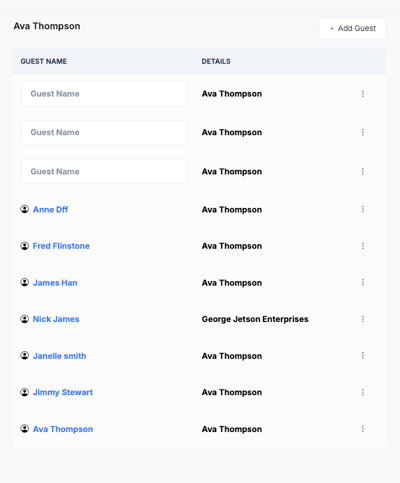Viewport: 400px width, 483px height.
Task: Focus the third Guest Name input field
Action: point(104,171)
